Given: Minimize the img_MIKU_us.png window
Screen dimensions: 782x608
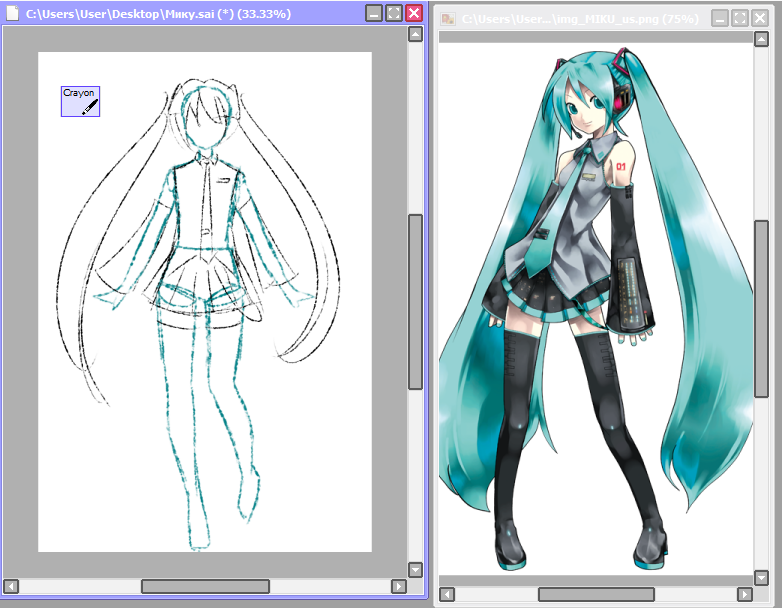Looking at the screenshot, I should (720, 19).
